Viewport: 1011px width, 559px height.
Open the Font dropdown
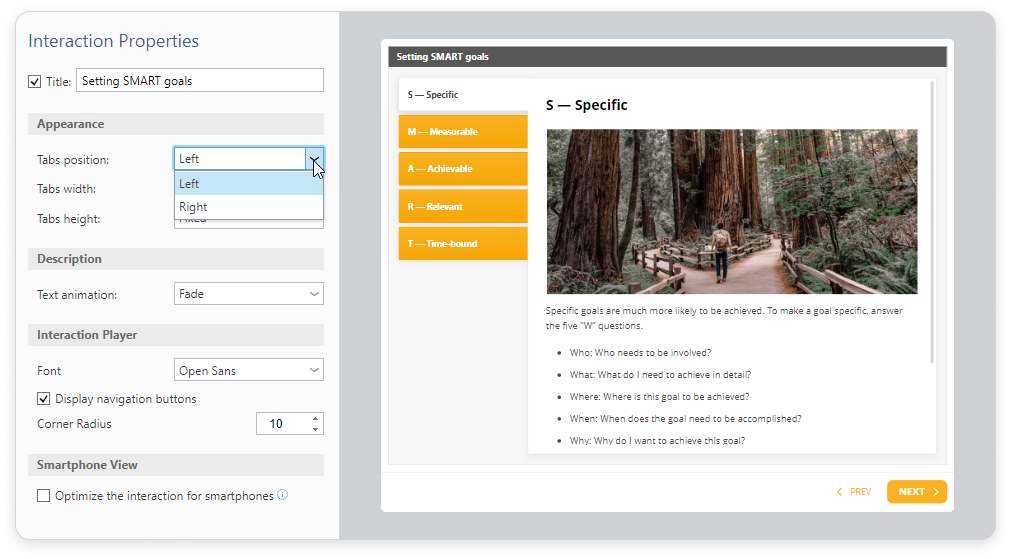[x=248, y=371]
